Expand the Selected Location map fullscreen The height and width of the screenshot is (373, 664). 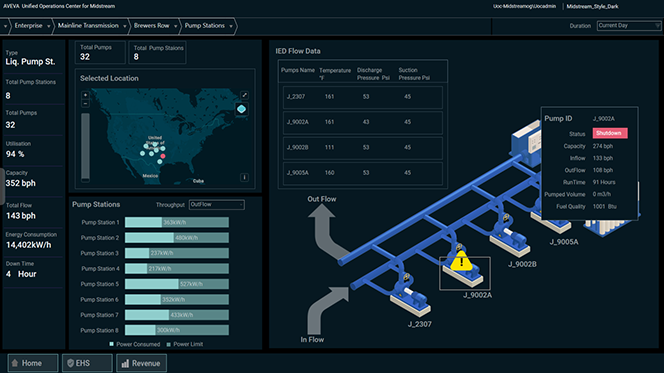tap(244, 95)
